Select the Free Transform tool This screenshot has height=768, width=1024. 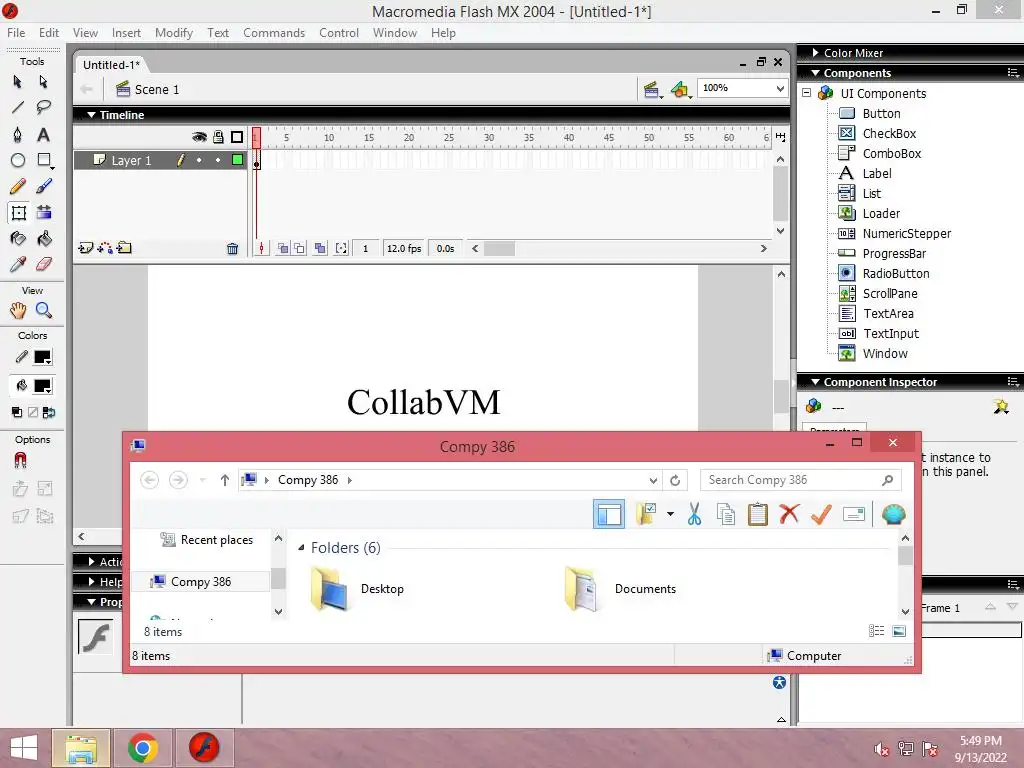tap(18, 213)
